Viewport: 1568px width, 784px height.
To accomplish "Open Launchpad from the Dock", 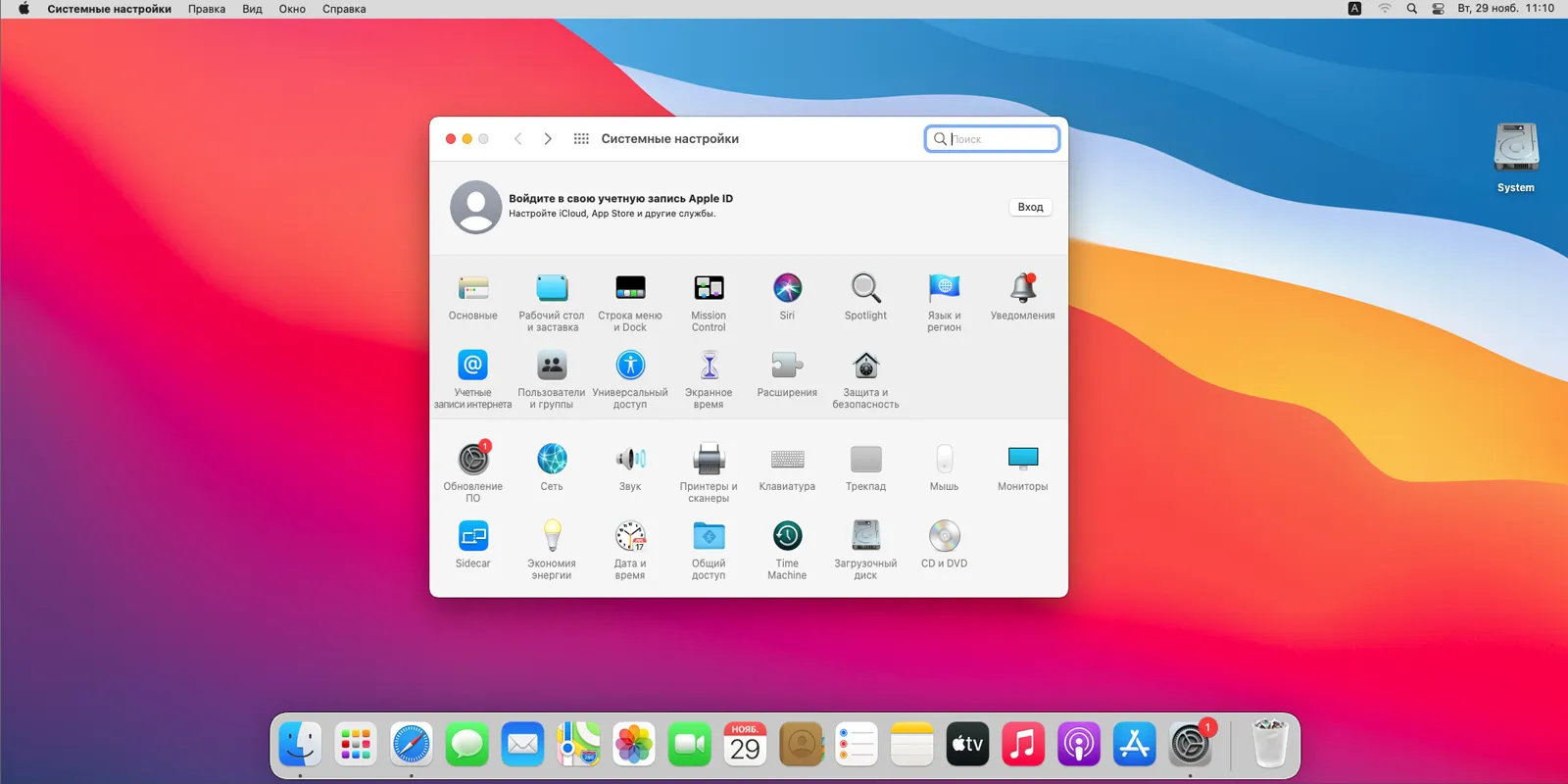I will [x=356, y=746].
